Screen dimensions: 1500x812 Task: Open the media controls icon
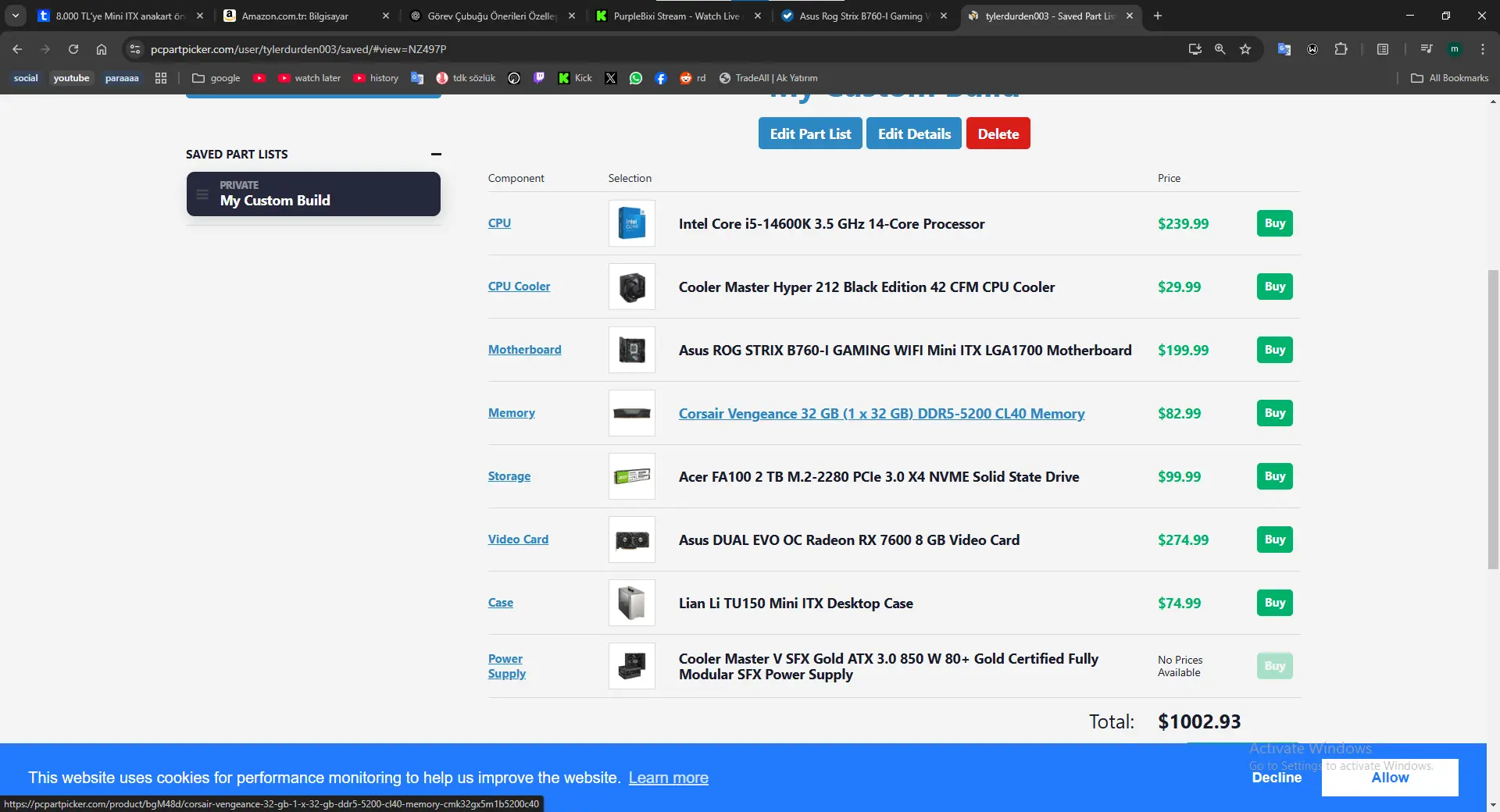point(1427,49)
